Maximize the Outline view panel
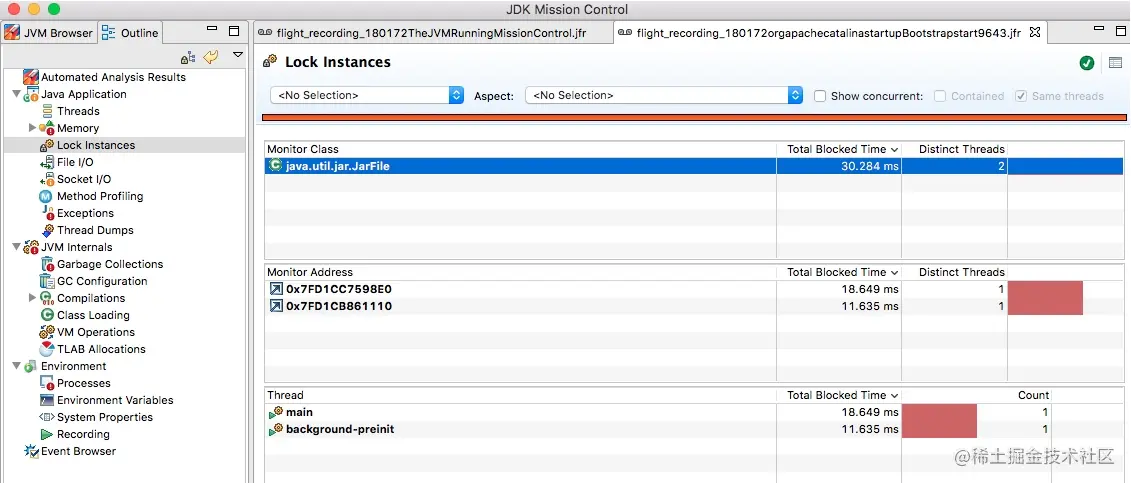Screen dimensions: 1131x483 [x=234, y=31]
